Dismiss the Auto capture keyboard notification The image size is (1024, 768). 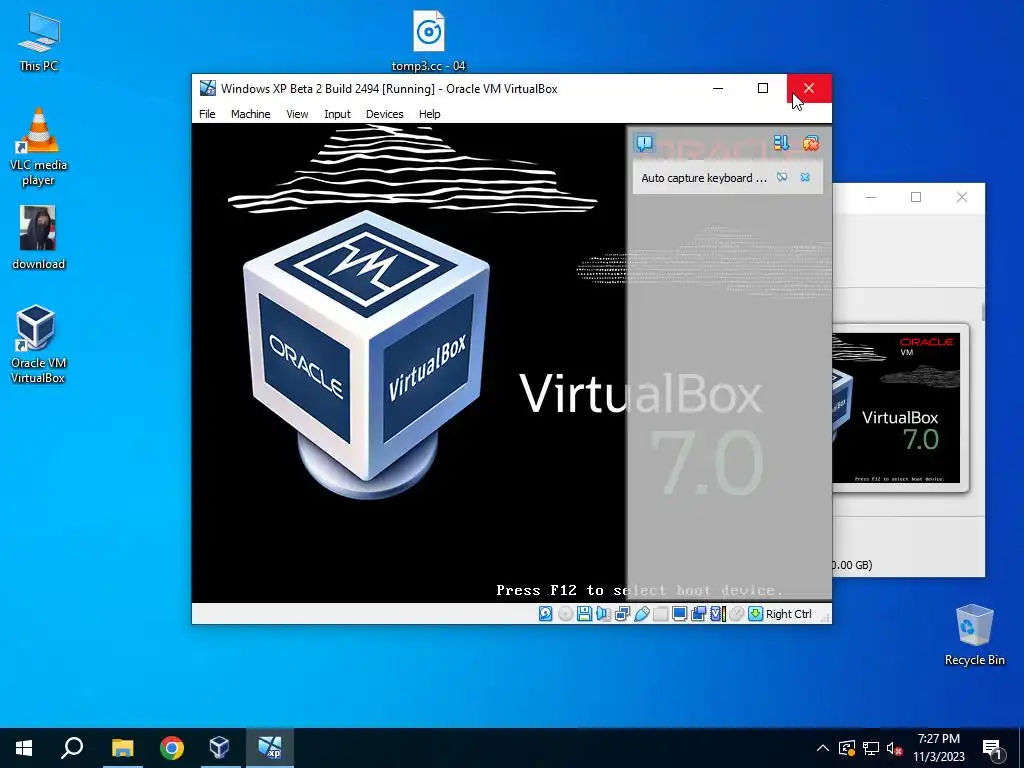(x=805, y=178)
